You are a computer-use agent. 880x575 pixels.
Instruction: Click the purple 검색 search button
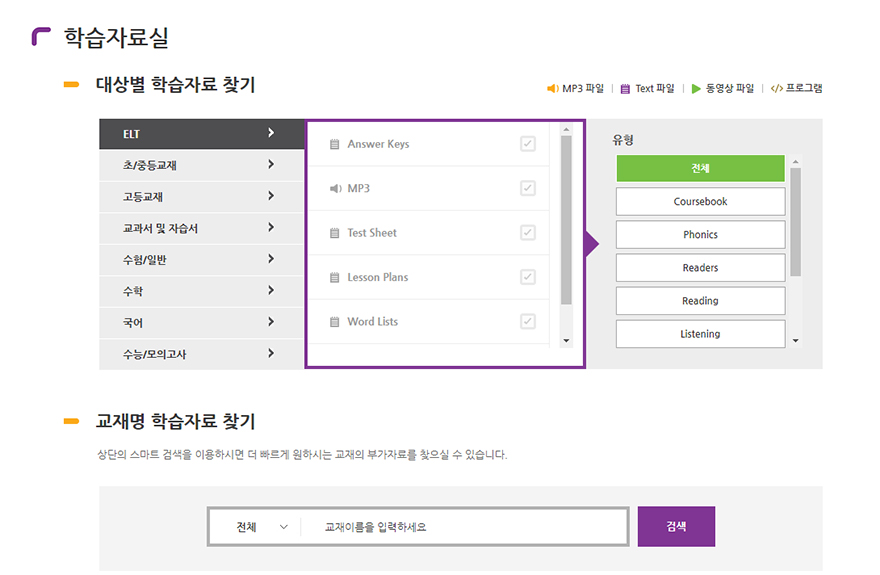pyautogui.click(x=676, y=526)
